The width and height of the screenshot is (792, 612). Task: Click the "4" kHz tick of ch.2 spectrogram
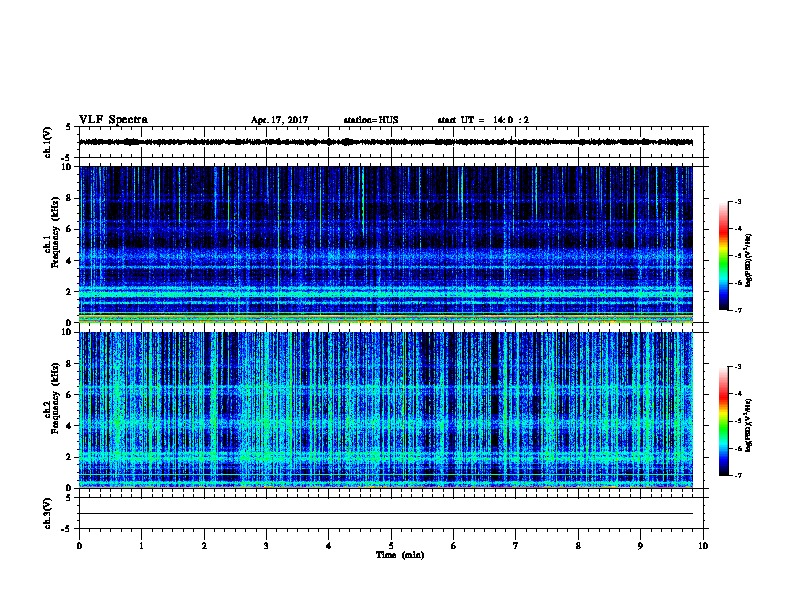(69, 426)
